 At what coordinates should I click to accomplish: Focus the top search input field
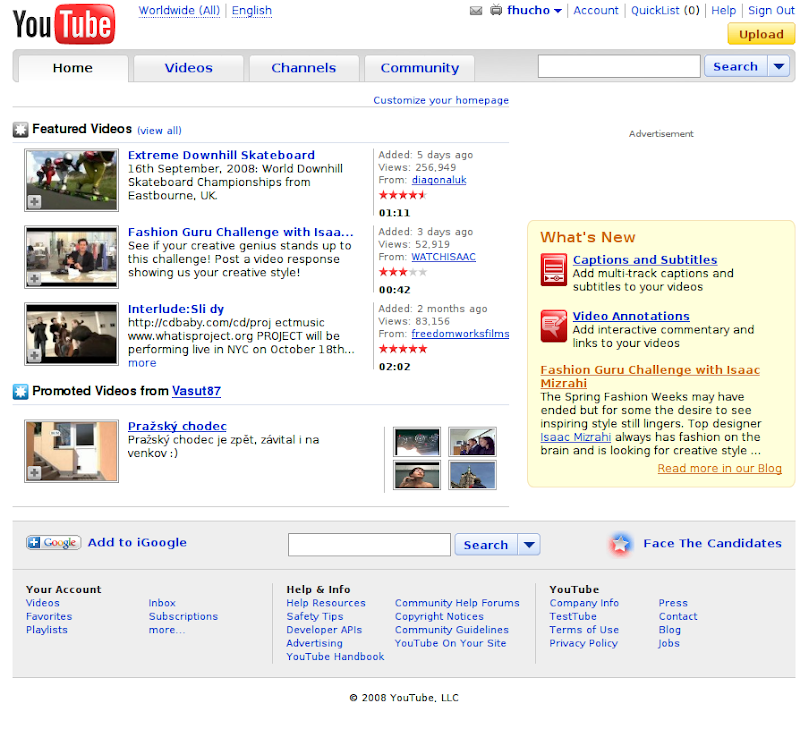[x=619, y=66]
